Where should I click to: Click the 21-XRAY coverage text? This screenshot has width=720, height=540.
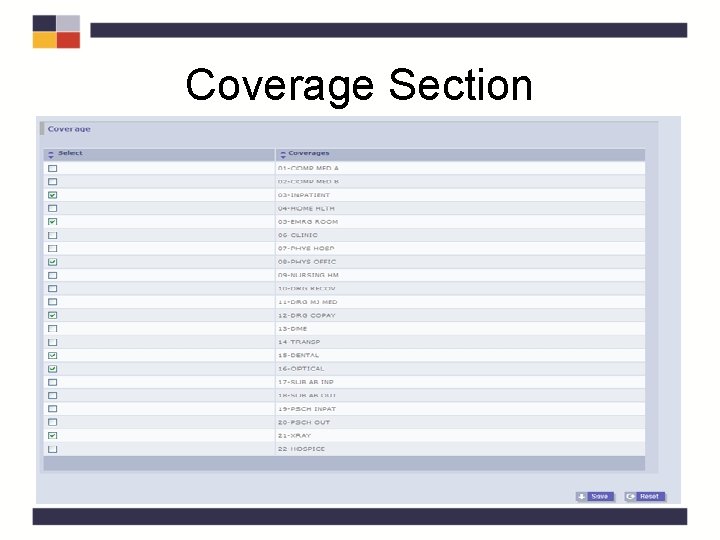click(x=294, y=435)
